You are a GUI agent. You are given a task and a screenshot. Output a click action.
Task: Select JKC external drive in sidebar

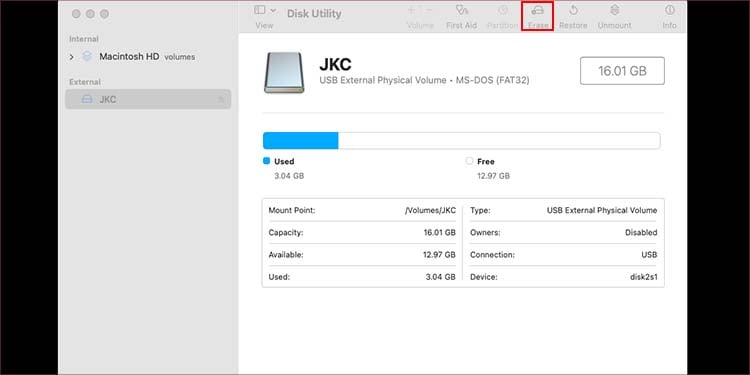click(x=148, y=99)
